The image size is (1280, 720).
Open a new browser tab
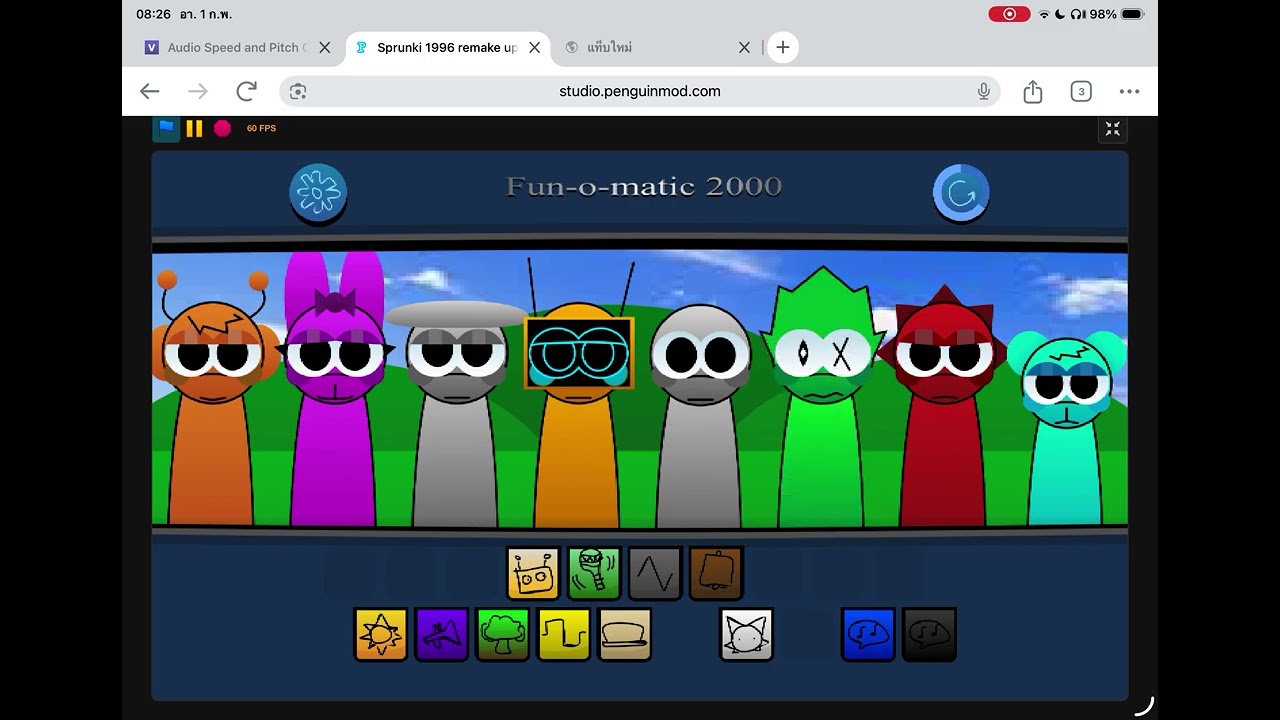click(783, 47)
